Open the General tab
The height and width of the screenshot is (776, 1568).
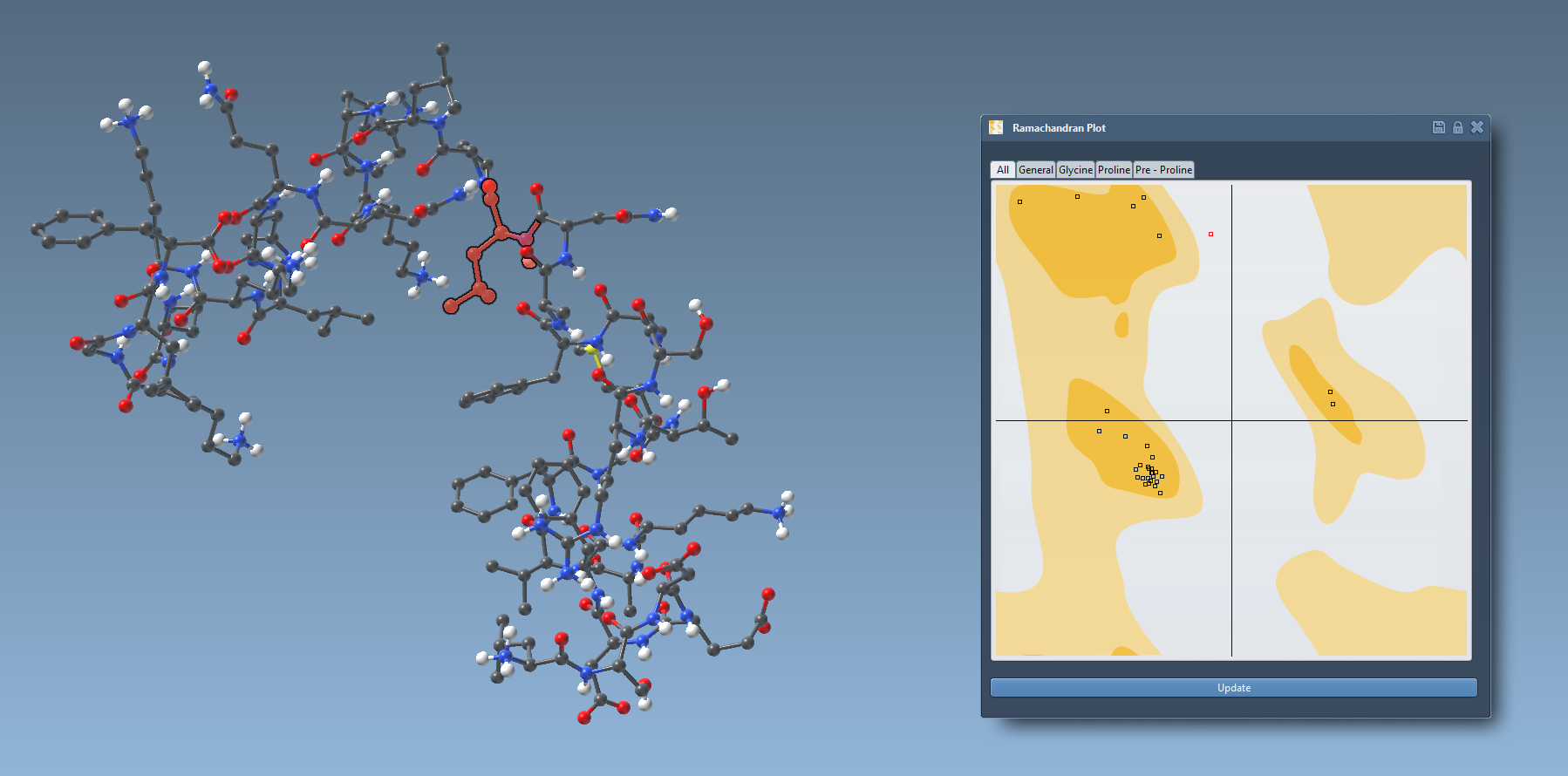(x=1035, y=170)
